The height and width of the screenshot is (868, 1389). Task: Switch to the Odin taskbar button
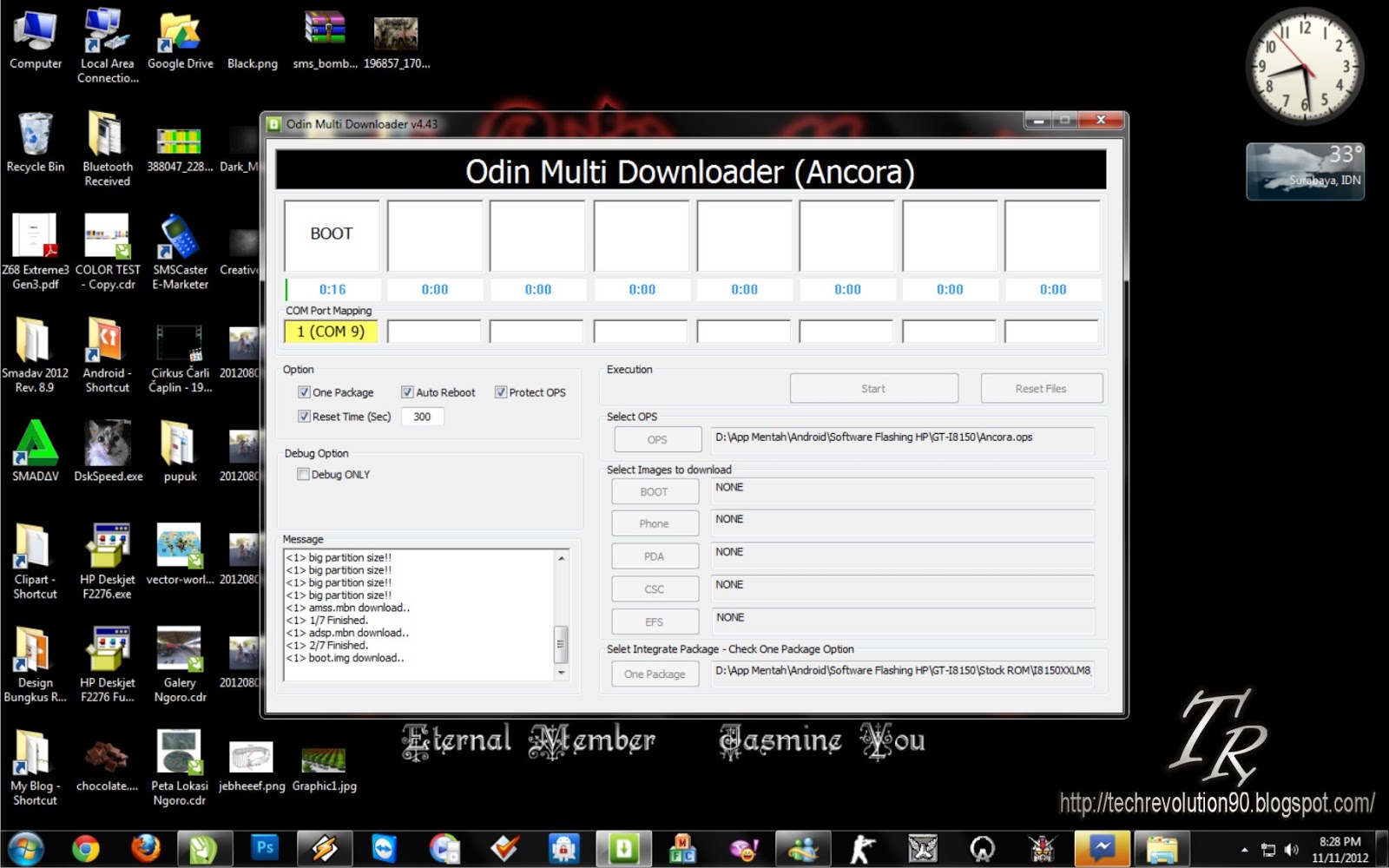pyautogui.click(x=623, y=848)
